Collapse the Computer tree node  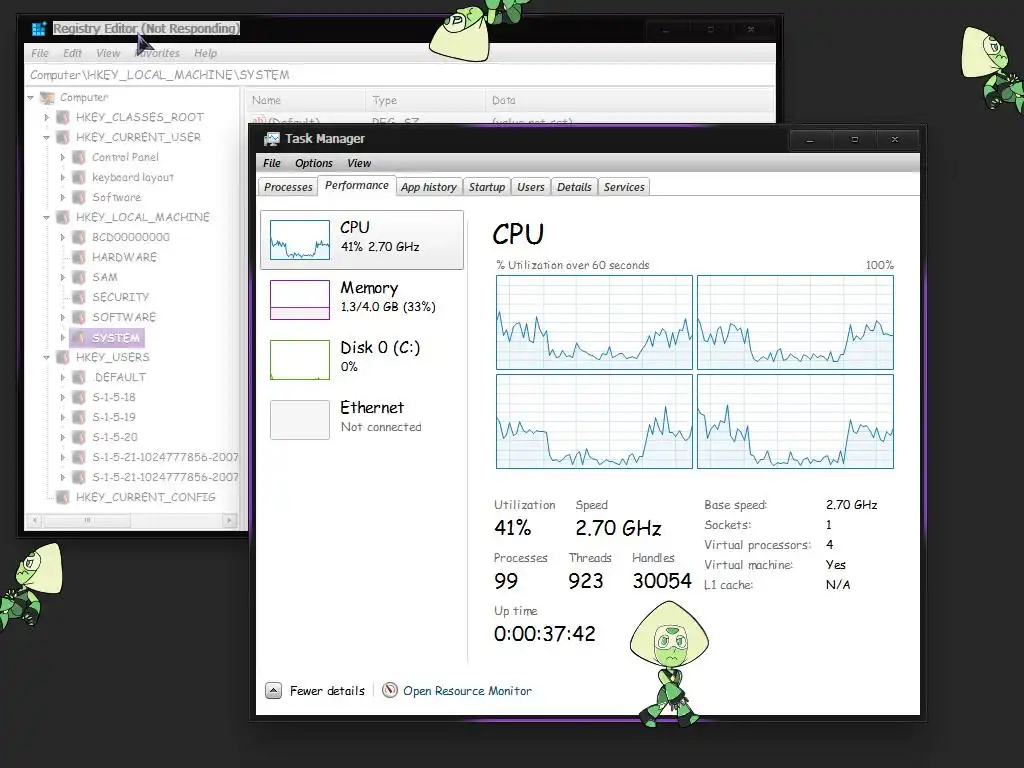(31, 98)
